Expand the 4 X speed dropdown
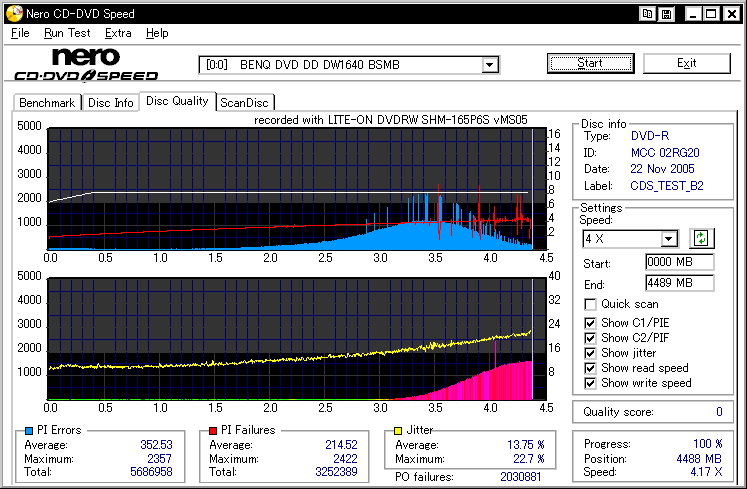The image size is (747, 489). [x=669, y=239]
